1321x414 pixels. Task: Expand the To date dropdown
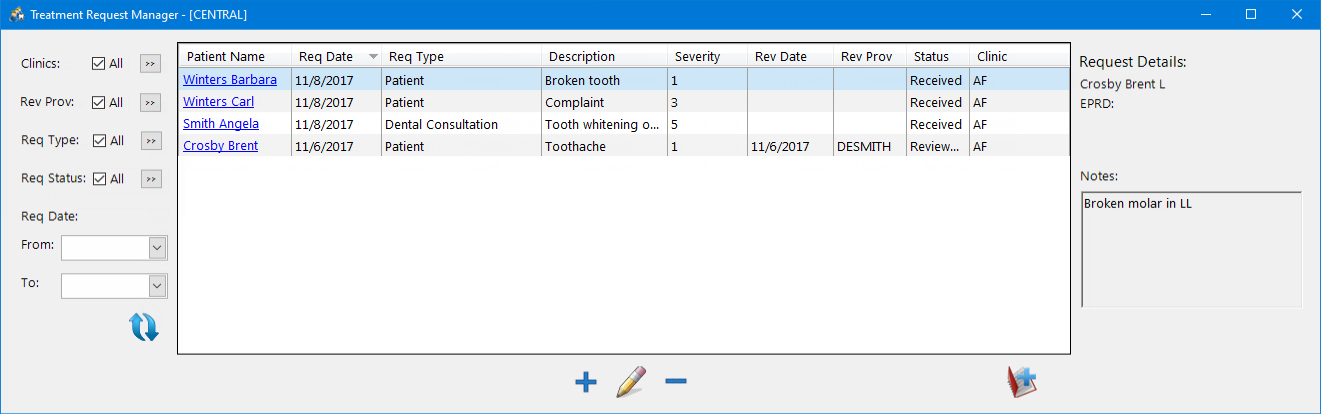(x=157, y=286)
